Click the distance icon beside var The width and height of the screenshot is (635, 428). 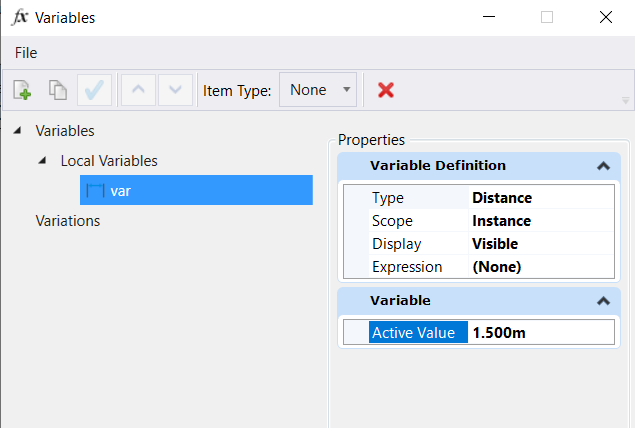click(x=95, y=191)
